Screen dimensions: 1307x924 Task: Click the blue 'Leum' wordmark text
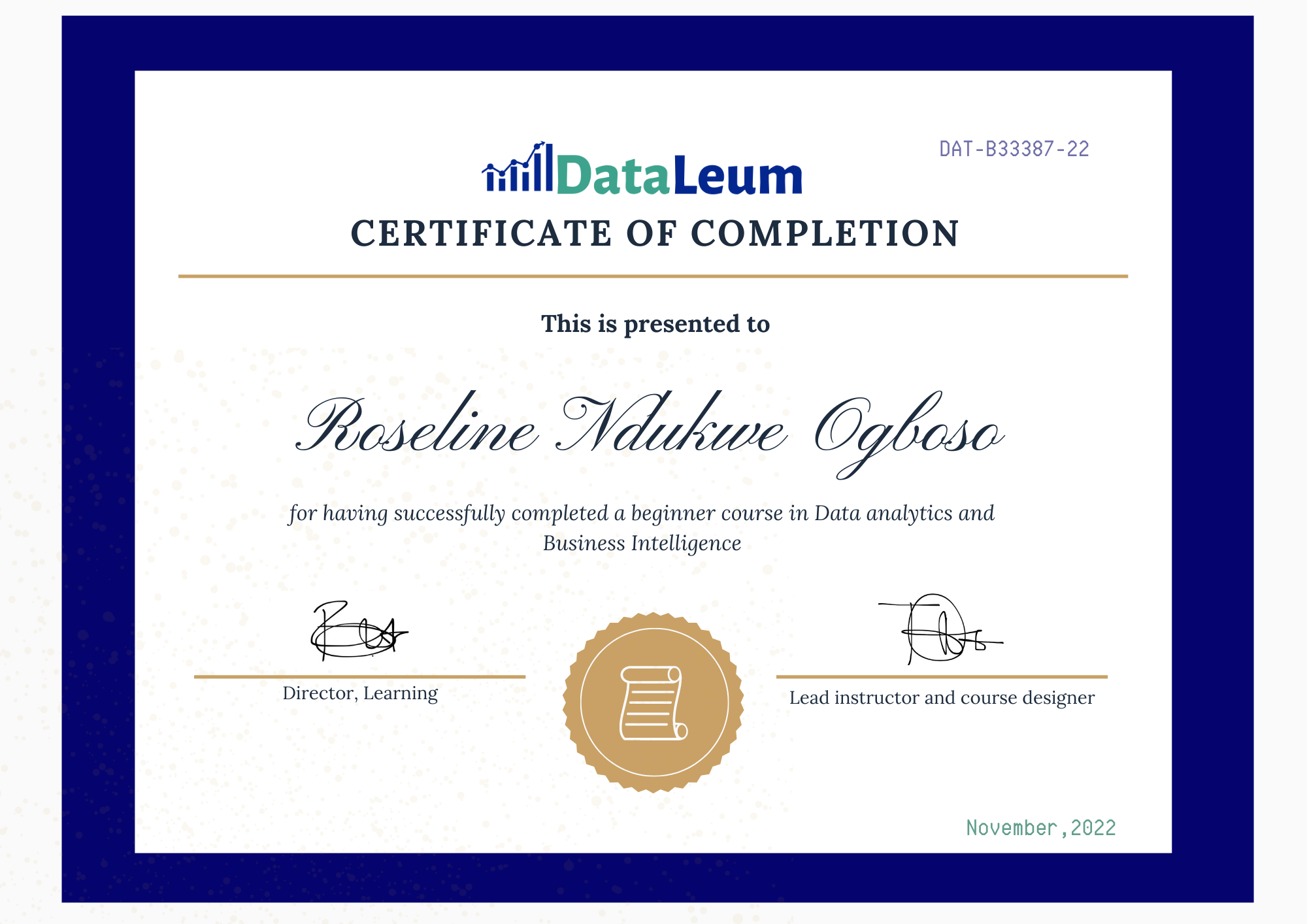coord(737,176)
